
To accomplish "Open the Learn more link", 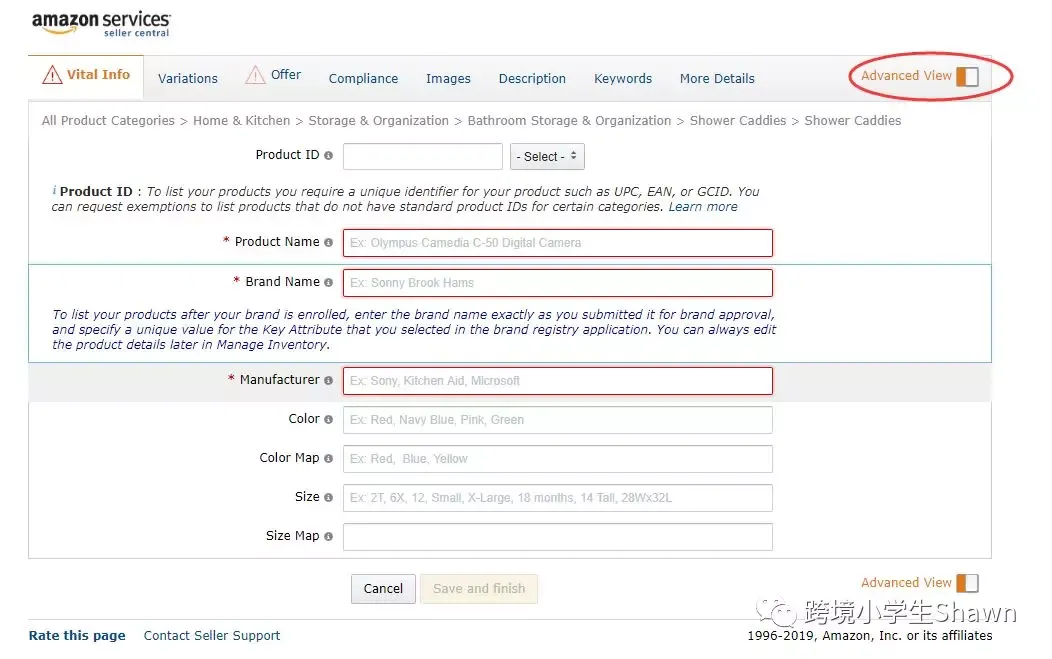I will pos(702,207).
